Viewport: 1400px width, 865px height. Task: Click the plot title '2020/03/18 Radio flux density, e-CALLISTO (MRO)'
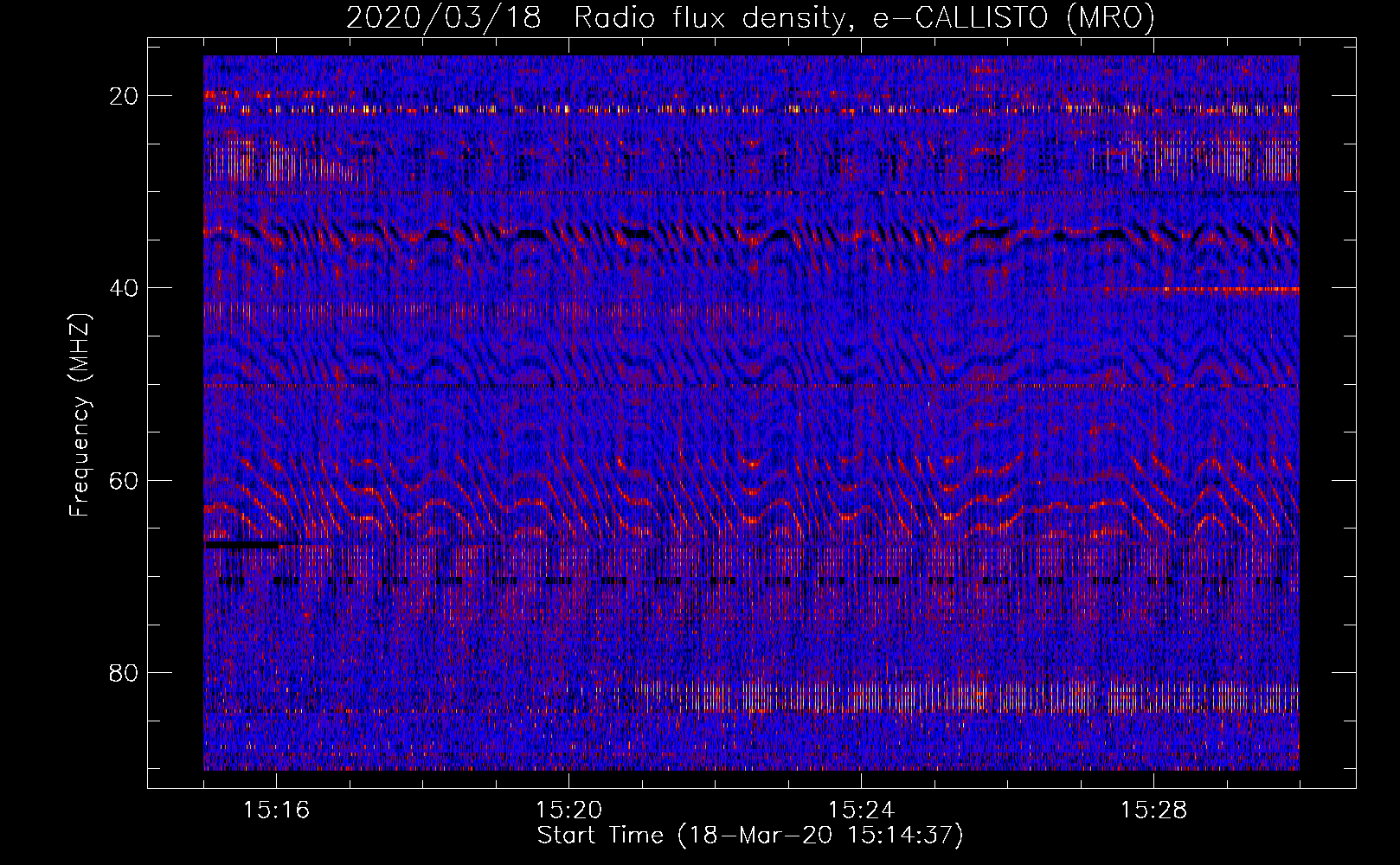750,17
